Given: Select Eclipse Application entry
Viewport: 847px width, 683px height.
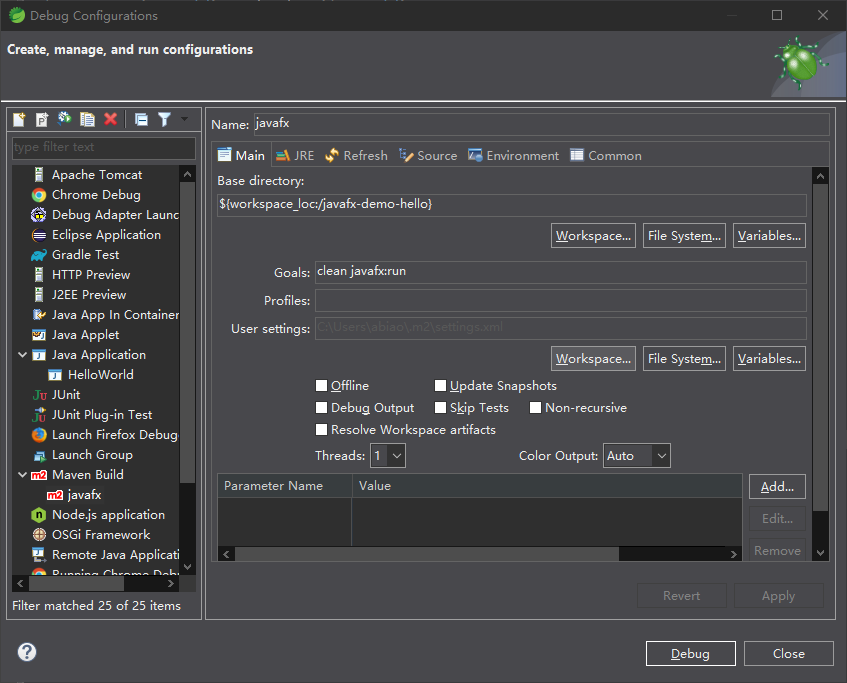Looking at the screenshot, I should pos(106,235).
